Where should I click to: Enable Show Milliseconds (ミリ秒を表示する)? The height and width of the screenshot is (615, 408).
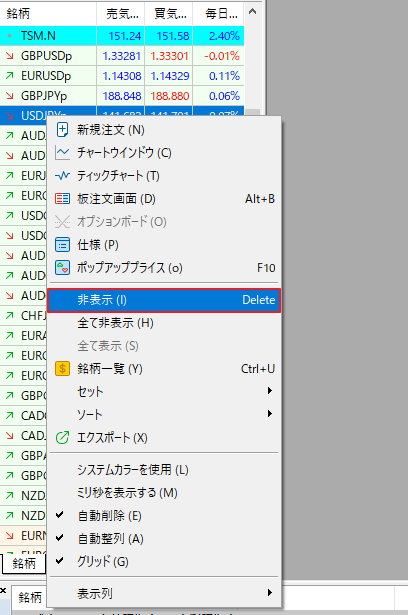point(164,493)
